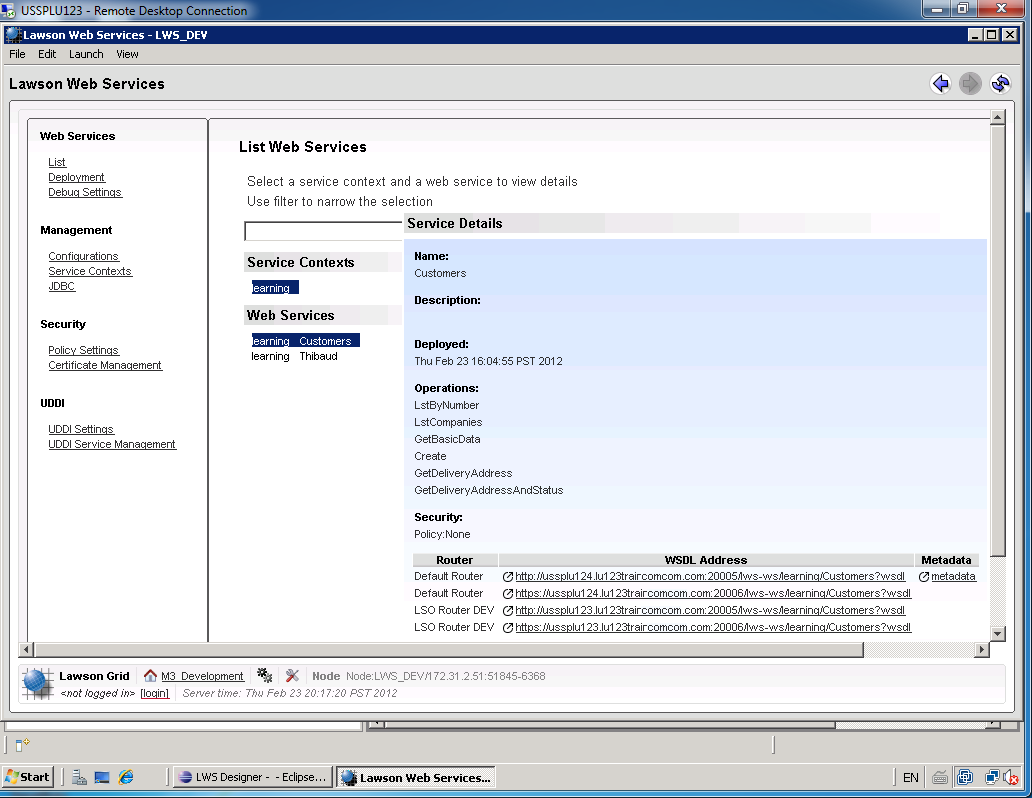The image size is (1032, 798).
Task: Launch Internet Explorer from the quick launch bar
Action: [x=126, y=777]
